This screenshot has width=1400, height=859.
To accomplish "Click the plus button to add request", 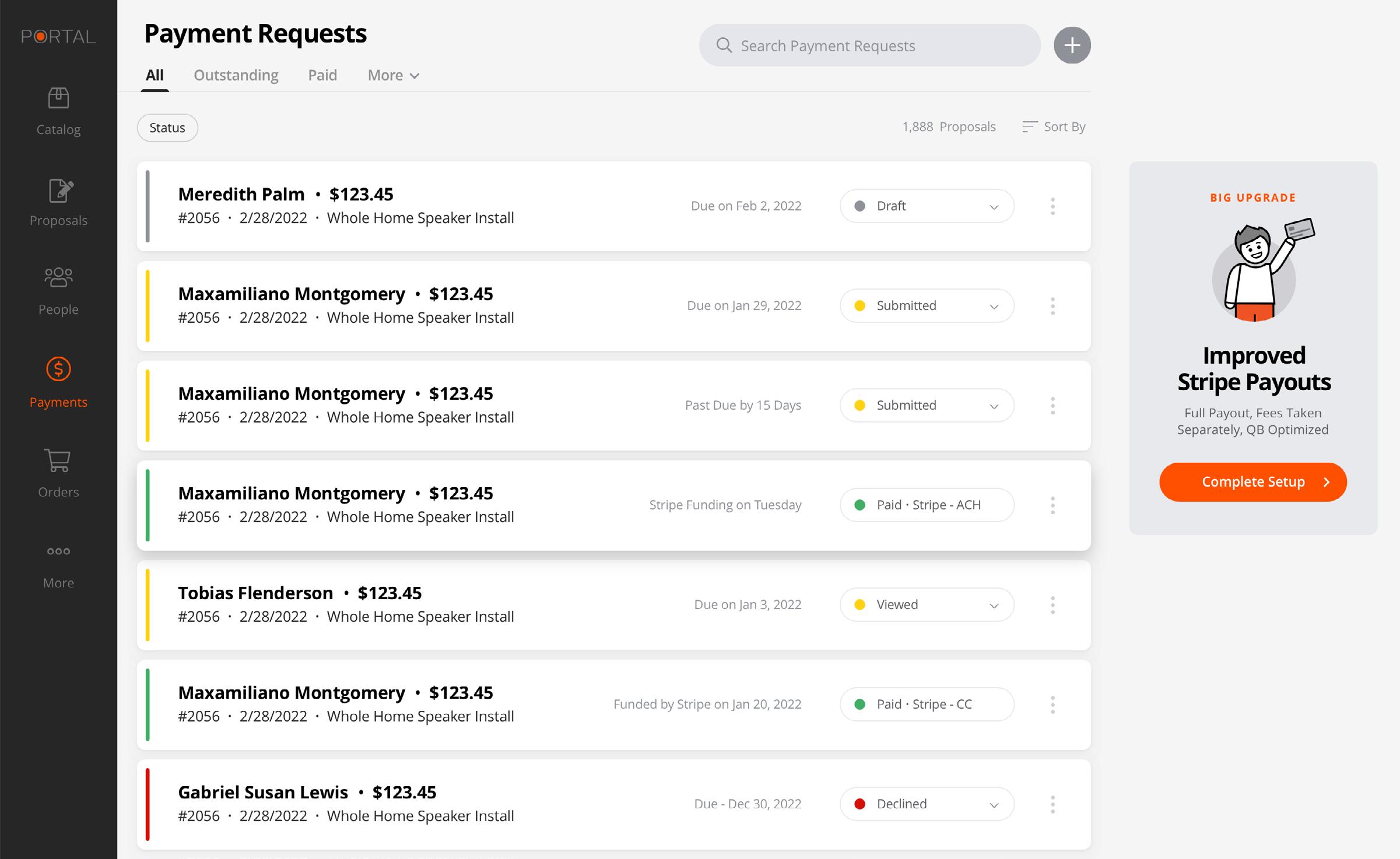I will click(1072, 45).
